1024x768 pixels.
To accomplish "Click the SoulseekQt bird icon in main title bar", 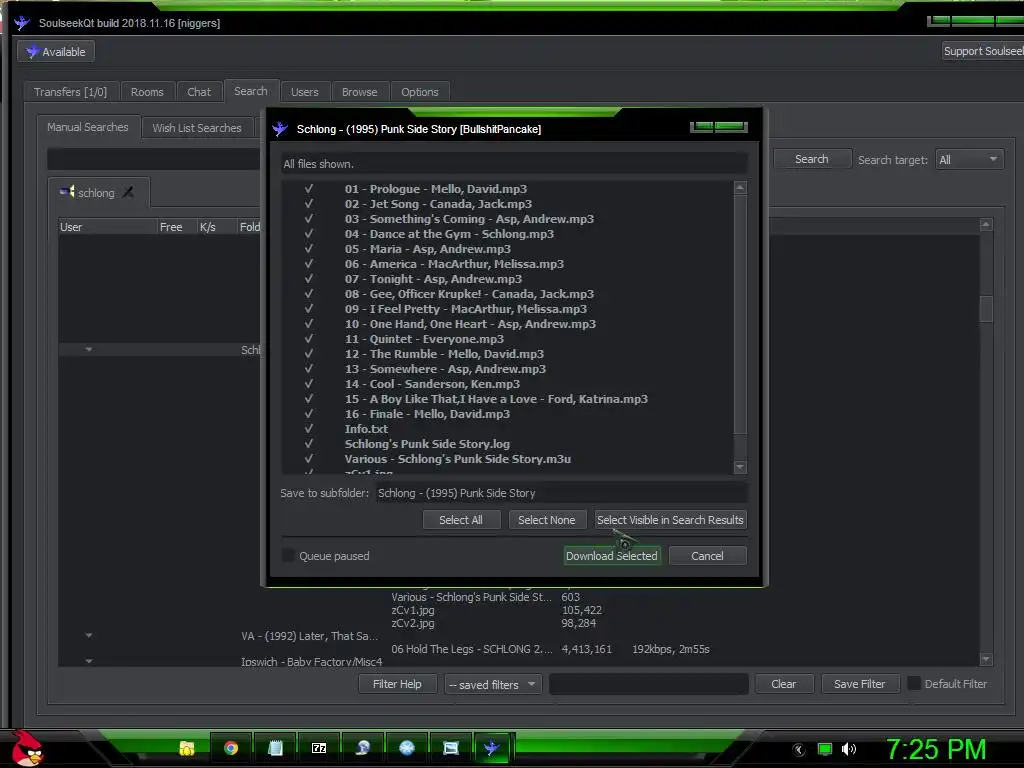I will tap(22, 23).
